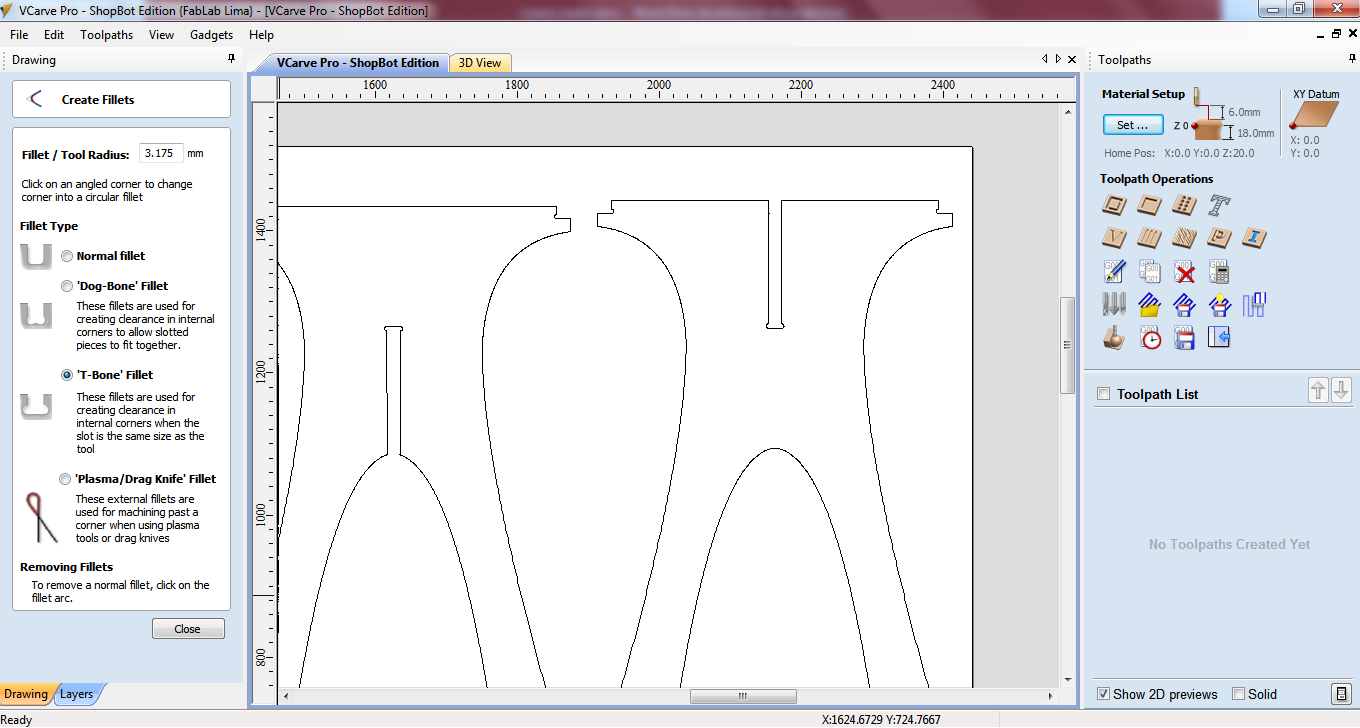Select the 'Dog-Bone' Fillet radio option
The width and height of the screenshot is (1360, 728).
[67, 286]
